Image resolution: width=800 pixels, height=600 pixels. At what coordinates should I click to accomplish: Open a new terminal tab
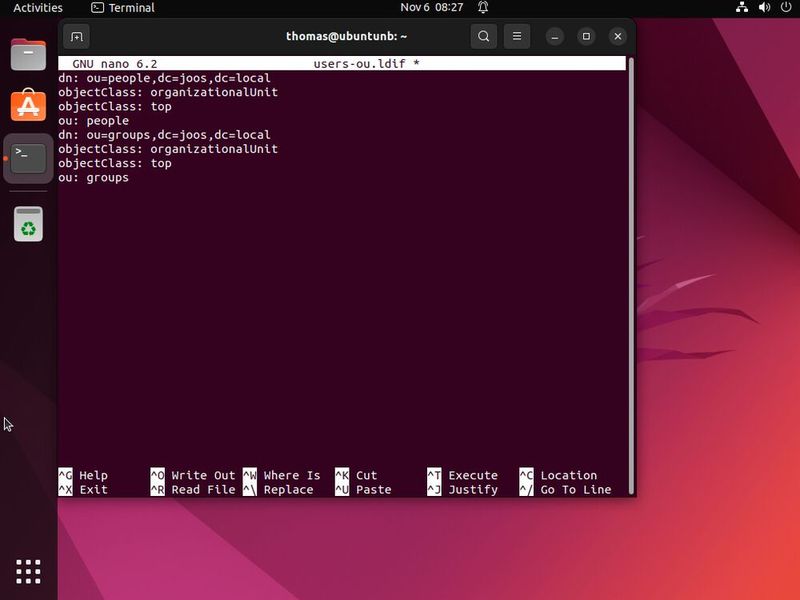coord(76,36)
